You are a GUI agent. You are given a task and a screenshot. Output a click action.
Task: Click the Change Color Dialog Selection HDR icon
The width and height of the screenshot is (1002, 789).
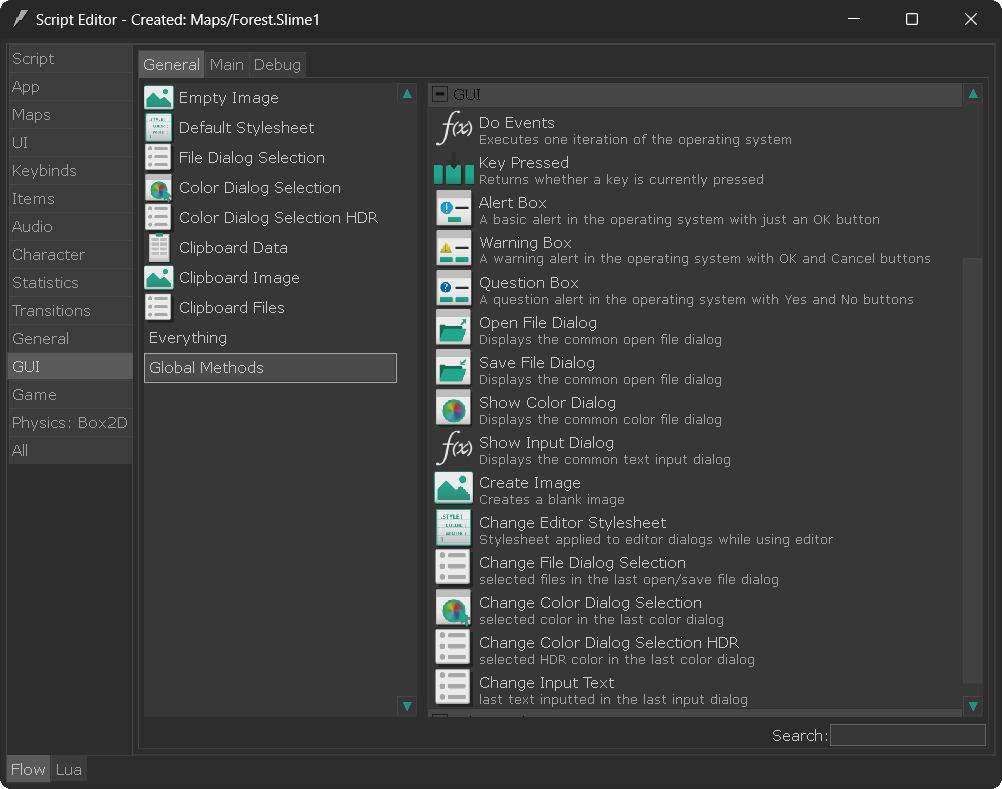(x=453, y=648)
